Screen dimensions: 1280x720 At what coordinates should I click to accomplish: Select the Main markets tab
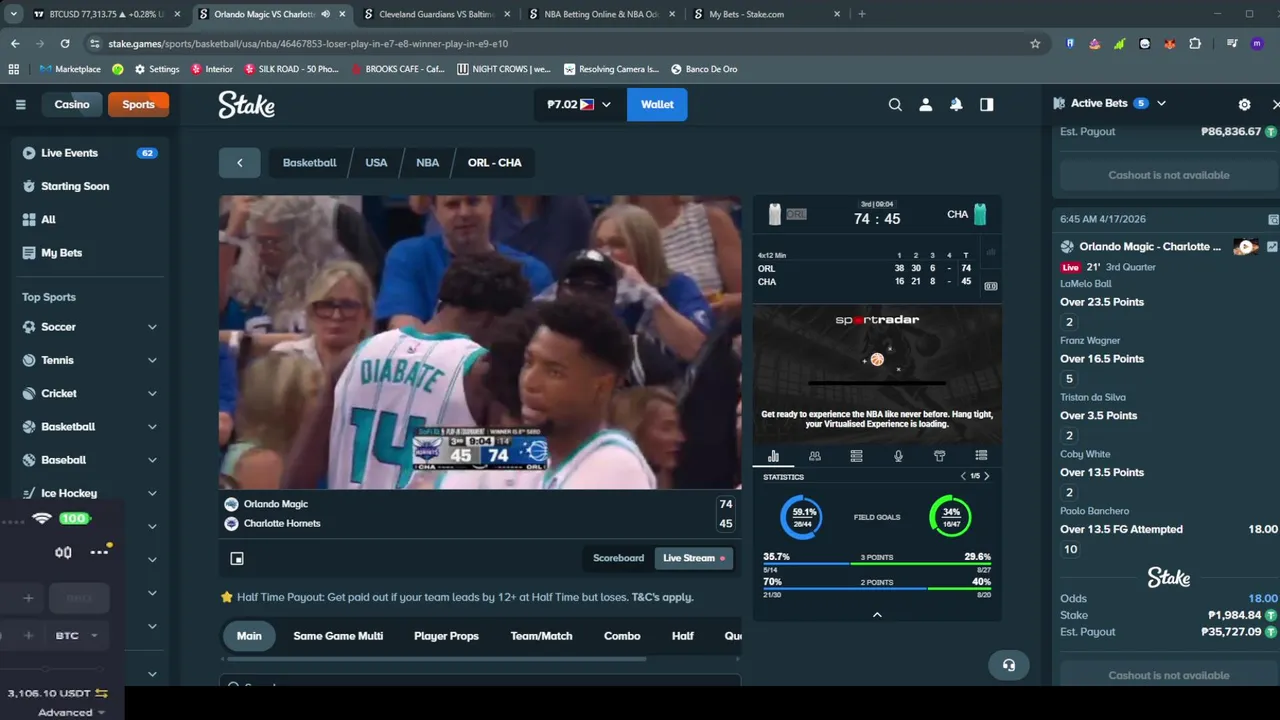(x=249, y=636)
